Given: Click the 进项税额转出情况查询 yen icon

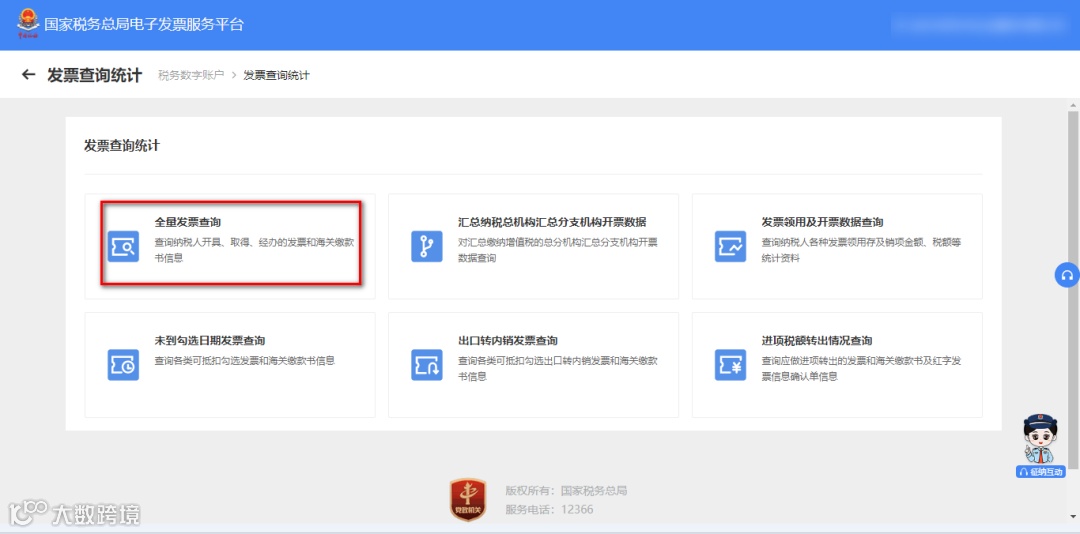Looking at the screenshot, I should [730, 364].
